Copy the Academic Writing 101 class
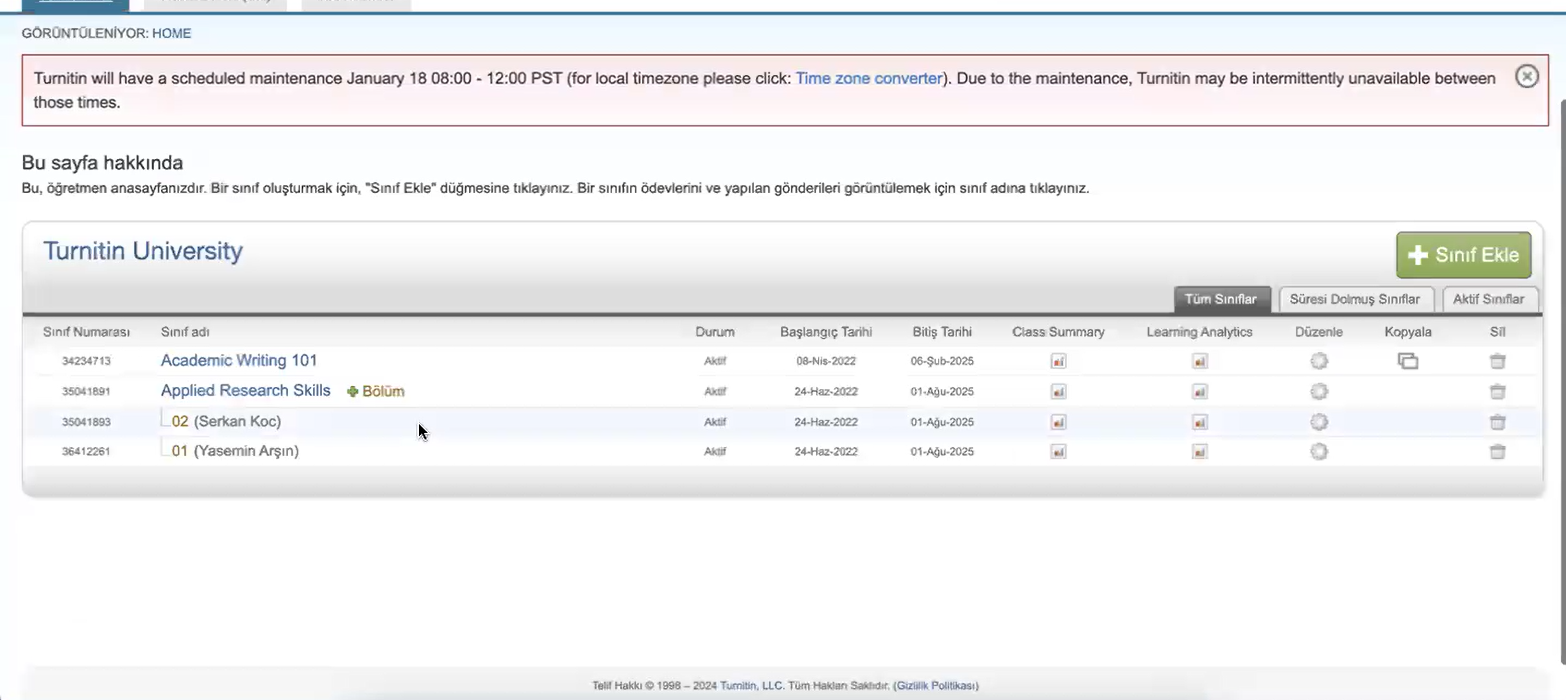Viewport: 1566px width, 700px height. 1407,361
